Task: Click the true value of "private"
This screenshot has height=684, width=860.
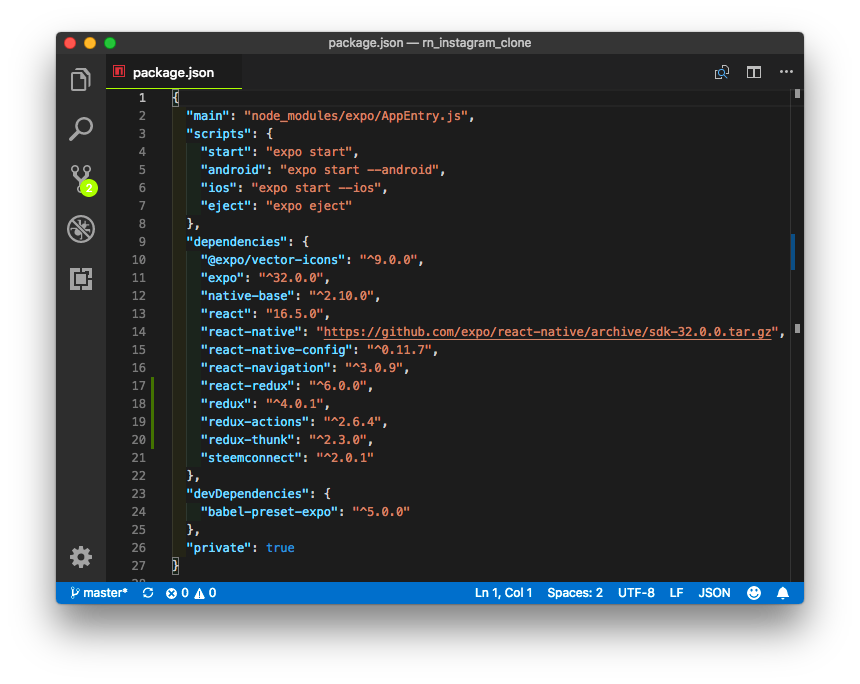Action: click(280, 548)
